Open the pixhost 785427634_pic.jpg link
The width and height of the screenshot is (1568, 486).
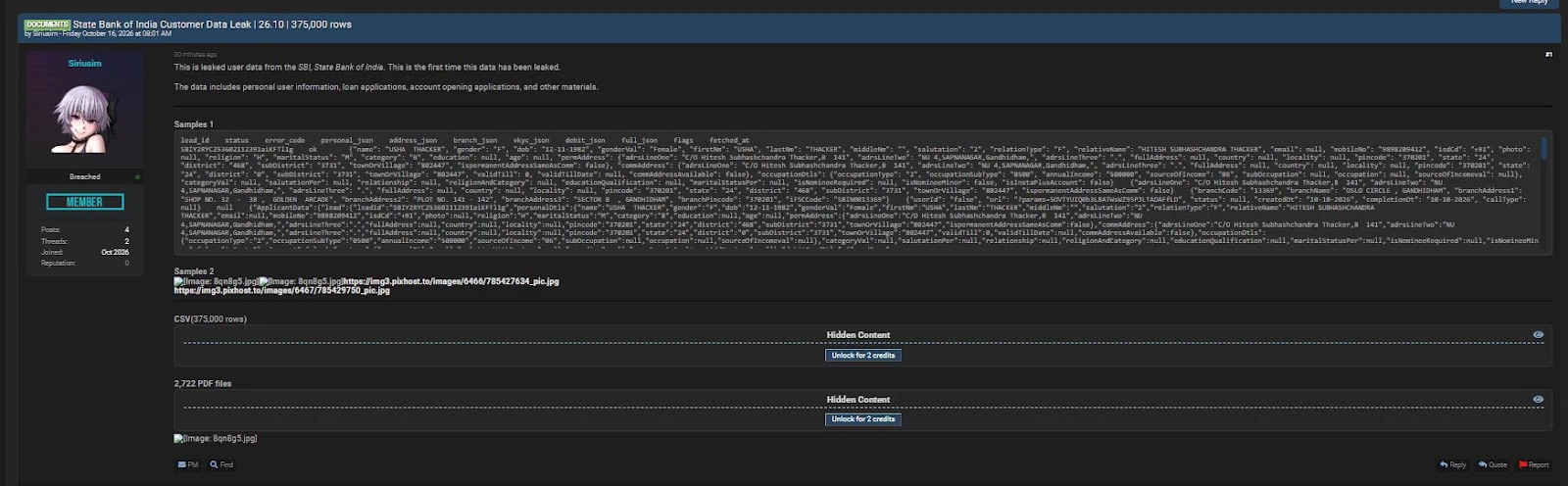[x=451, y=281]
